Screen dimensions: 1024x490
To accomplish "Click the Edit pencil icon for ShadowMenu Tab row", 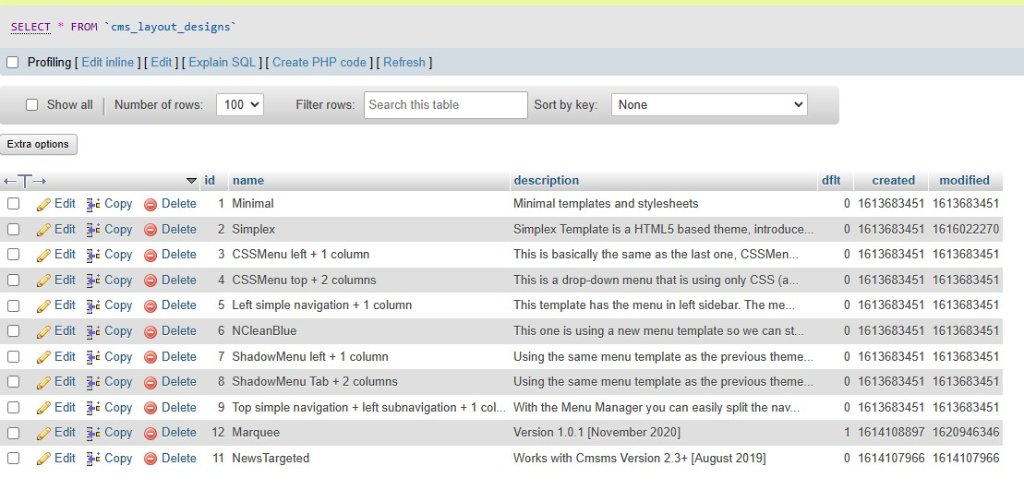I will click(43, 382).
